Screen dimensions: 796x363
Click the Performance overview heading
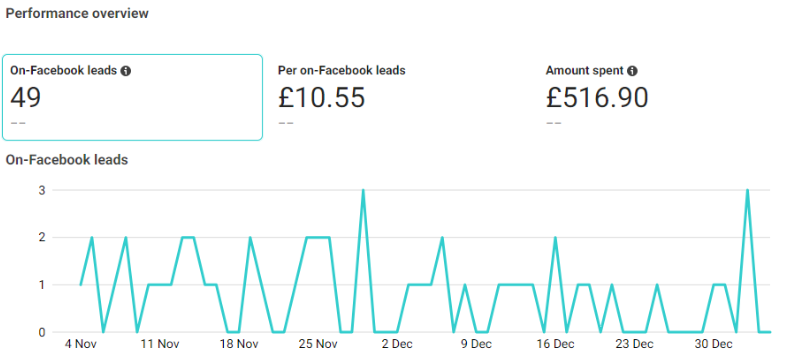click(x=77, y=13)
